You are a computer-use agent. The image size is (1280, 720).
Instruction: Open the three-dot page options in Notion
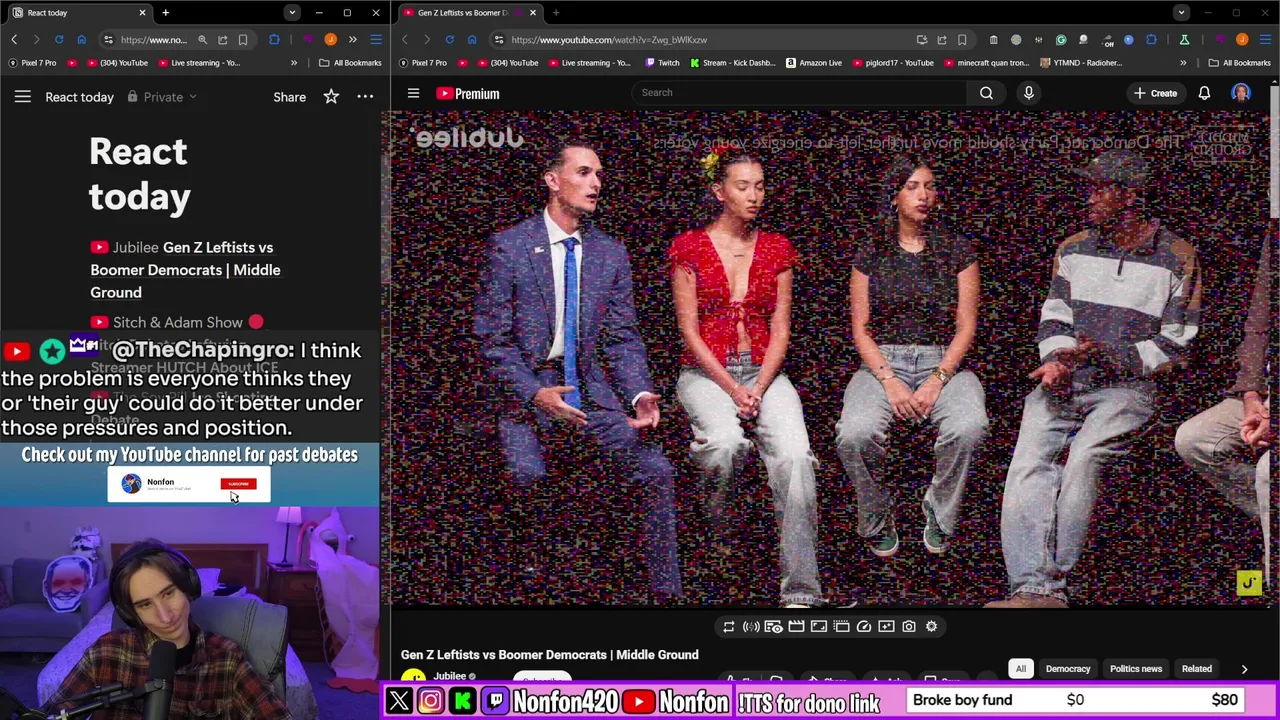click(365, 97)
